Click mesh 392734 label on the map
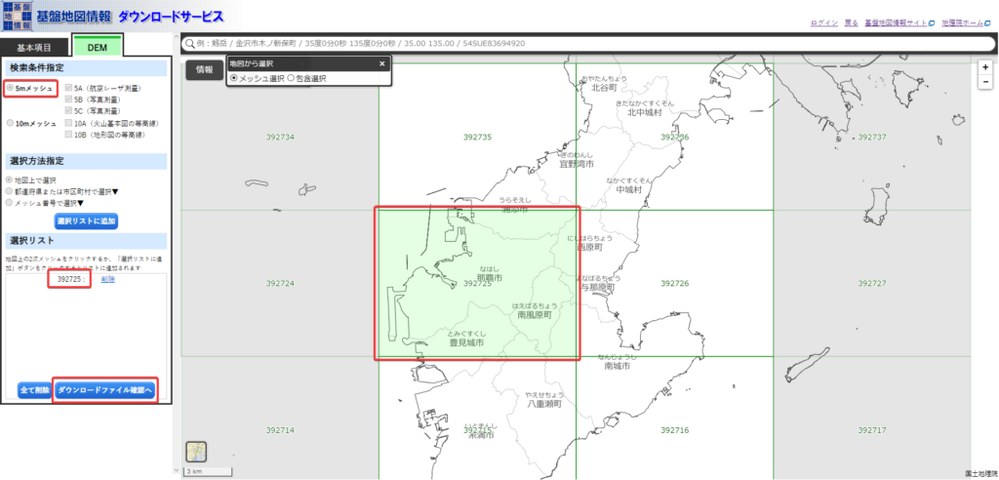This screenshot has height=480, width=999. coord(280,137)
